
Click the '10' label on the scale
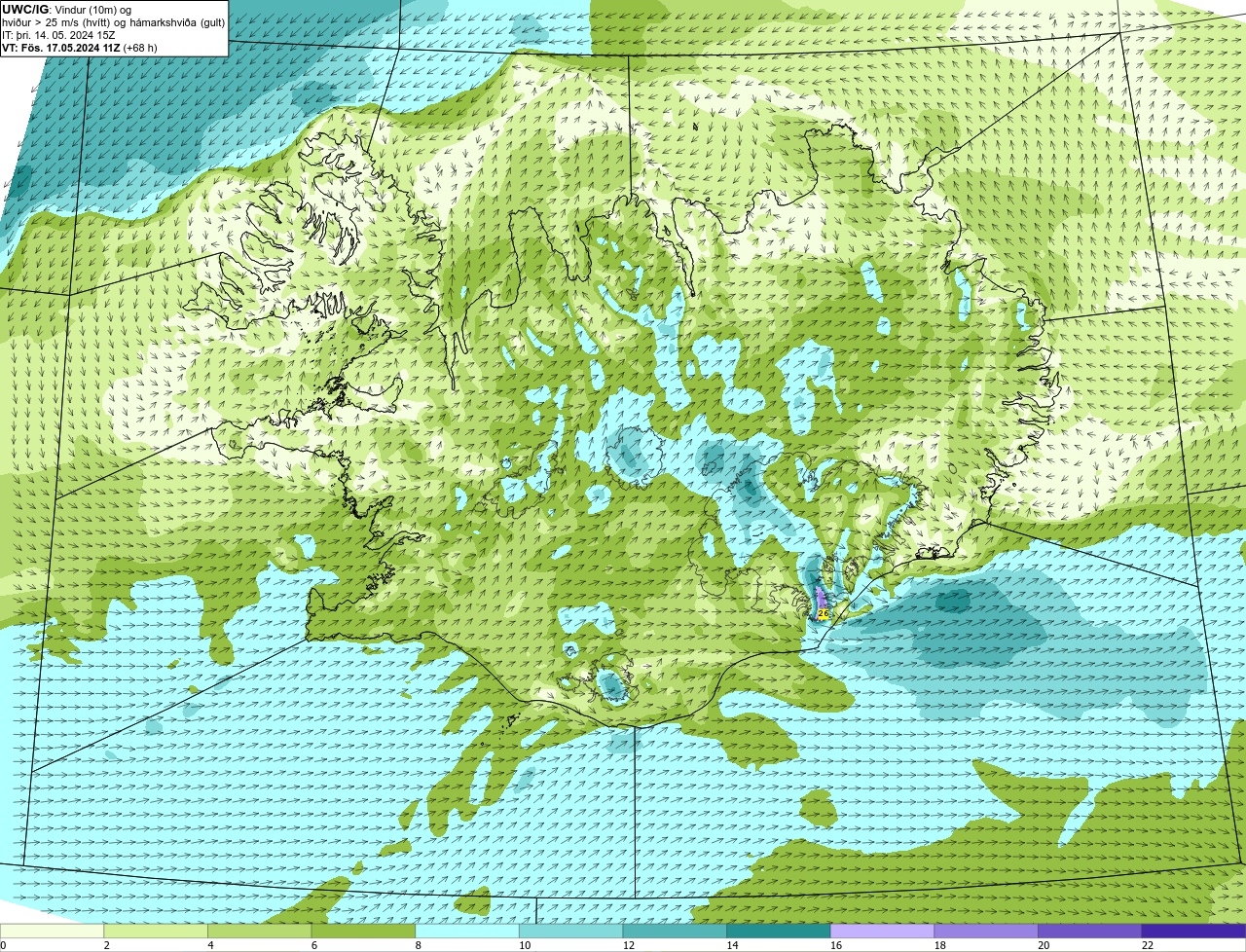(525, 945)
